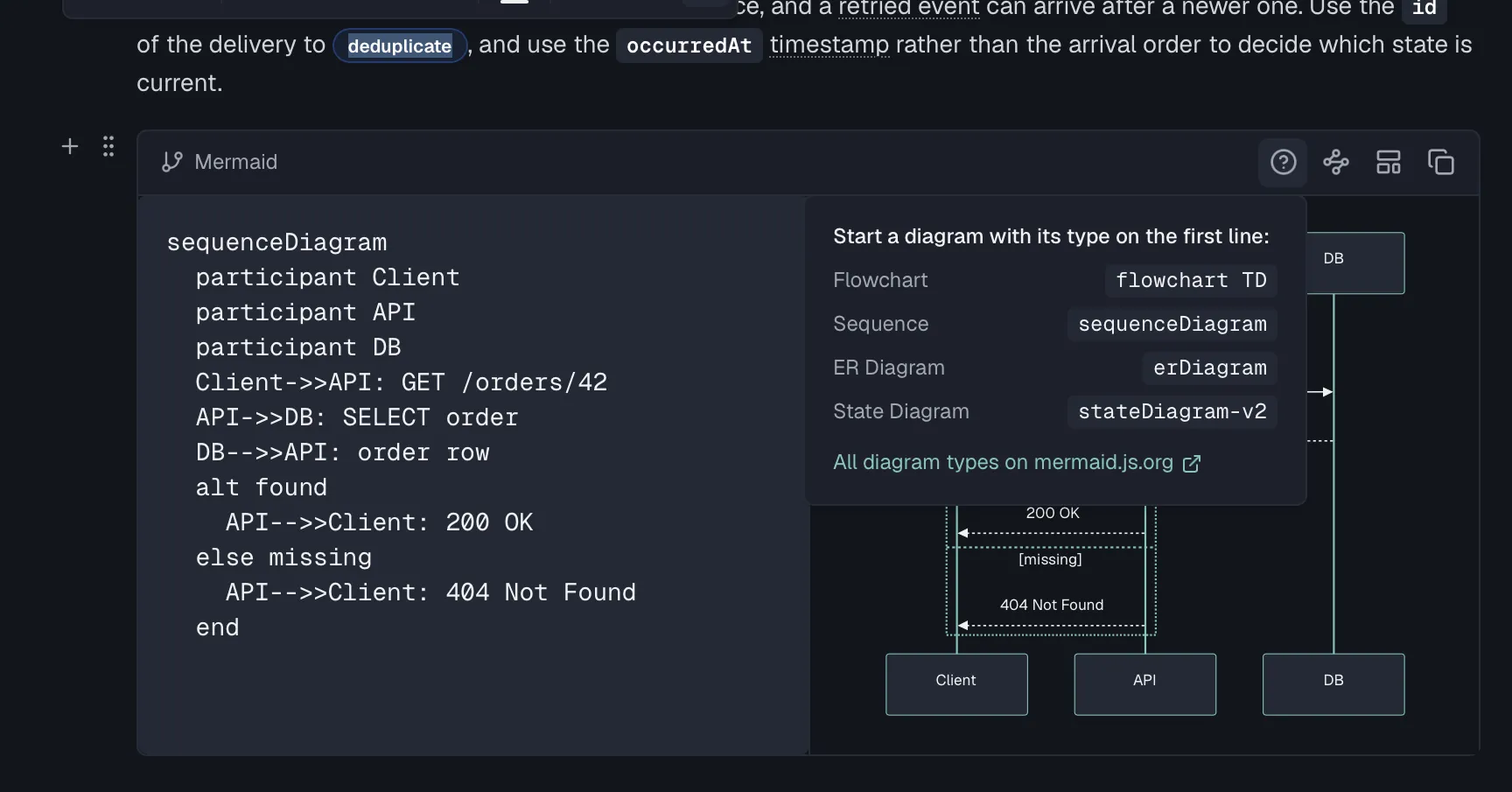1512x792 pixels.
Task: Click the Mermaid branch icon in block header
Action: [172, 162]
